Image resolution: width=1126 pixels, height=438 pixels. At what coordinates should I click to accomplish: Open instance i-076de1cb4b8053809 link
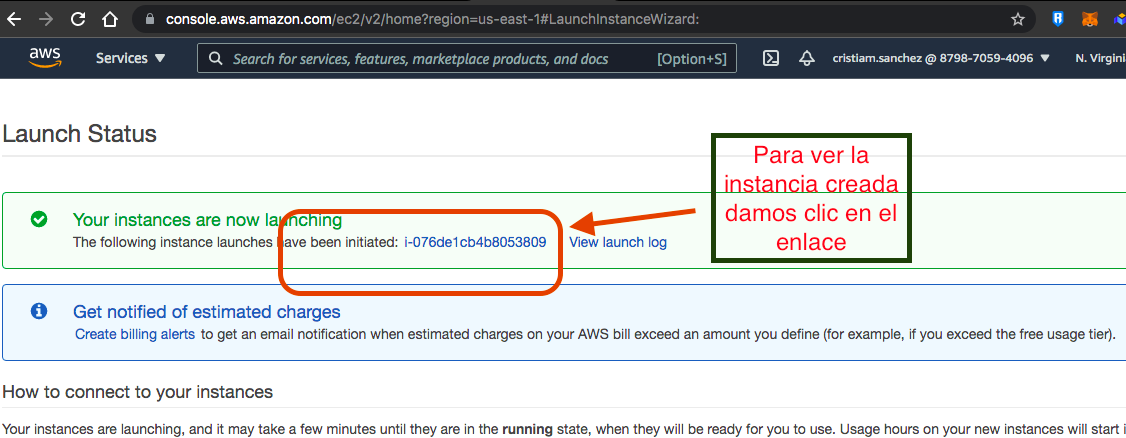[x=475, y=242]
